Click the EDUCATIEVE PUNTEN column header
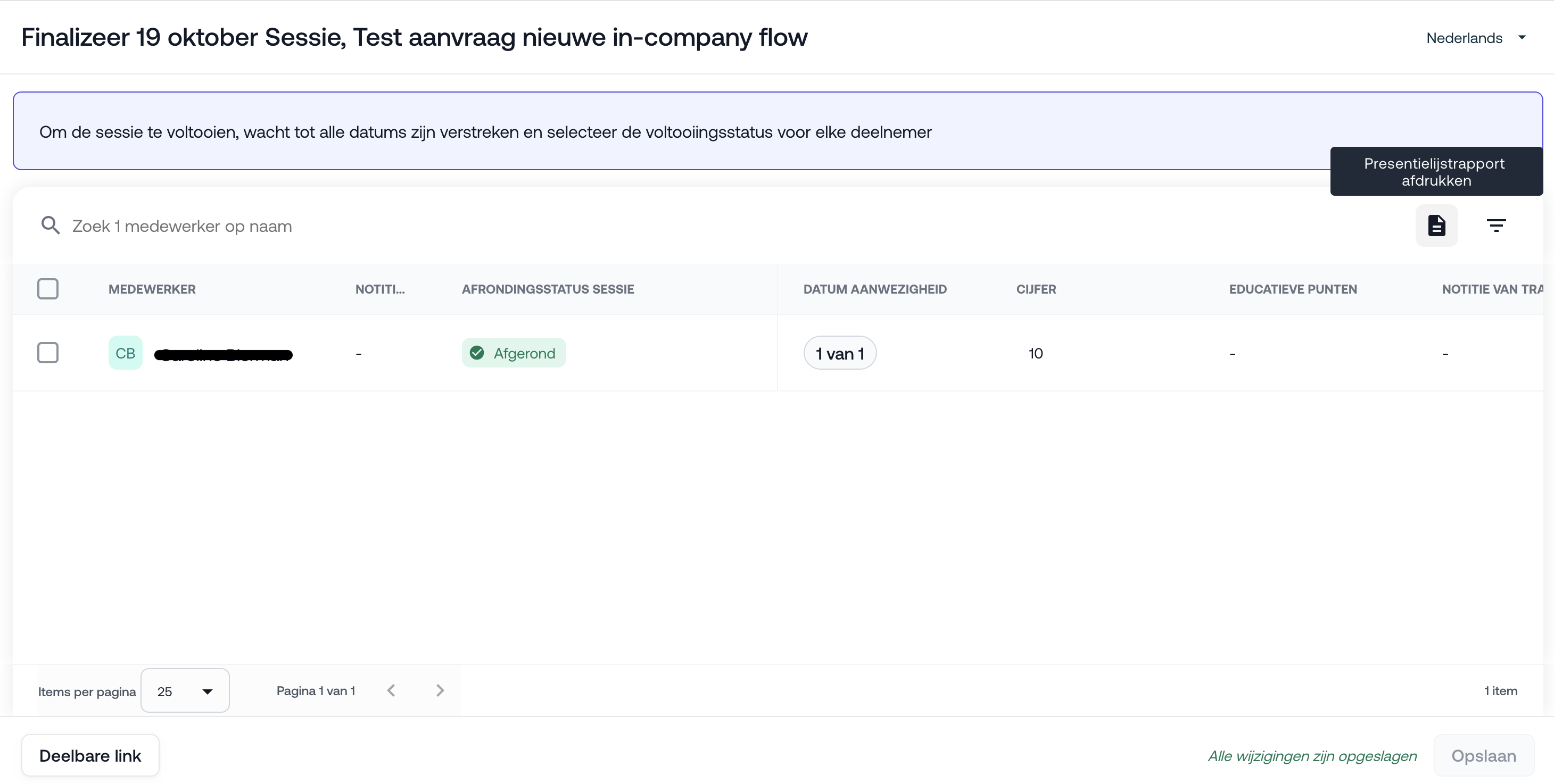The height and width of the screenshot is (784, 1554). click(1293, 289)
